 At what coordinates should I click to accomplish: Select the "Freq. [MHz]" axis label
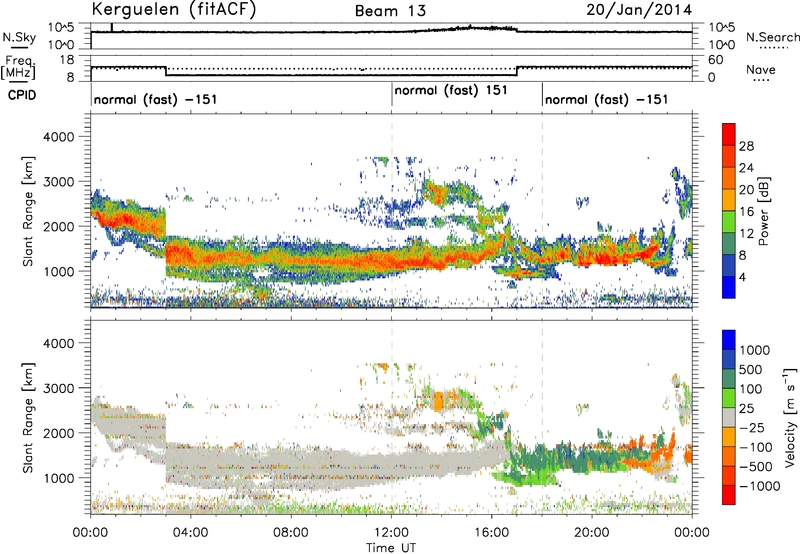[18, 67]
